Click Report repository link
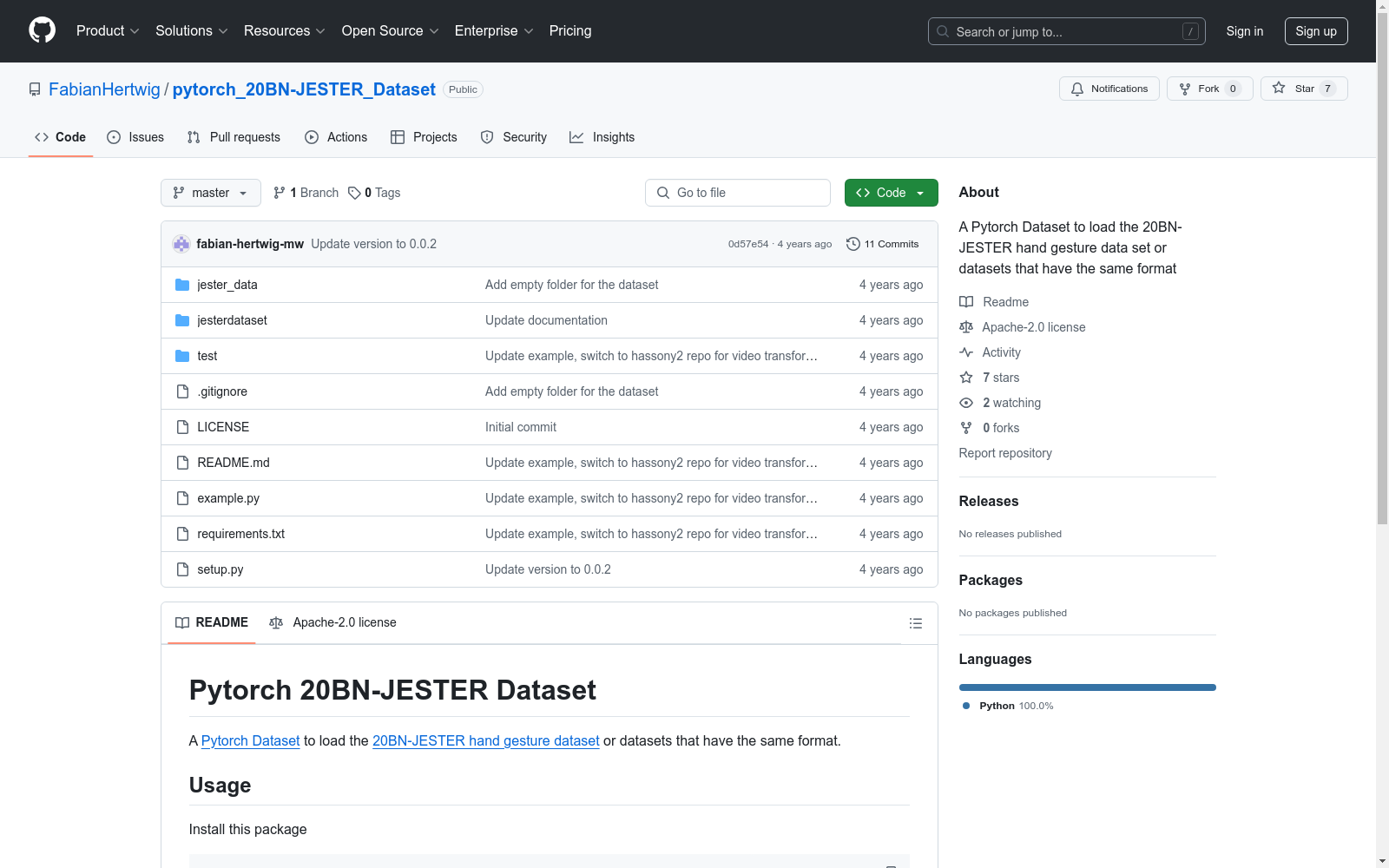Screen dimensions: 1389x868 pos(1005,453)
